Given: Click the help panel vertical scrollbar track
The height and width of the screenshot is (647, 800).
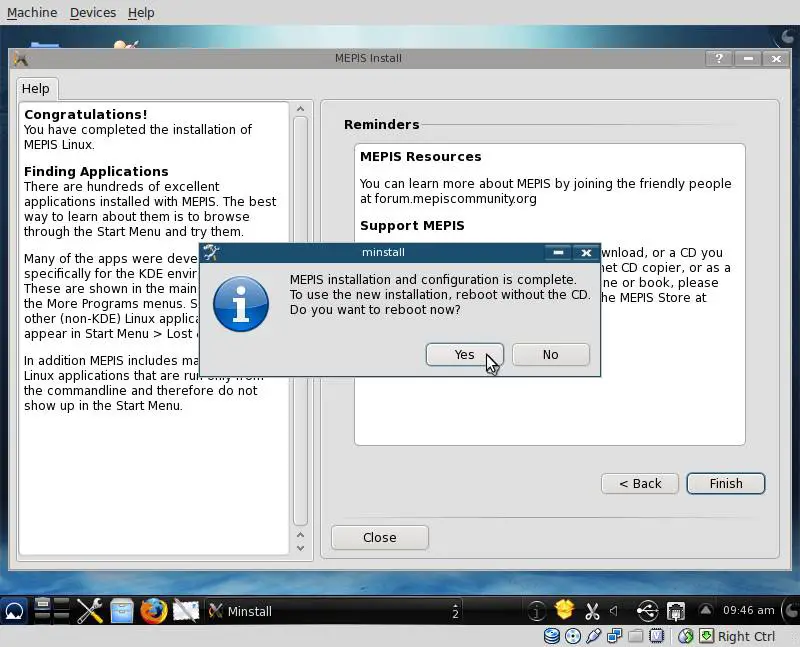Looking at the screenshot, I should click(301, 321).
